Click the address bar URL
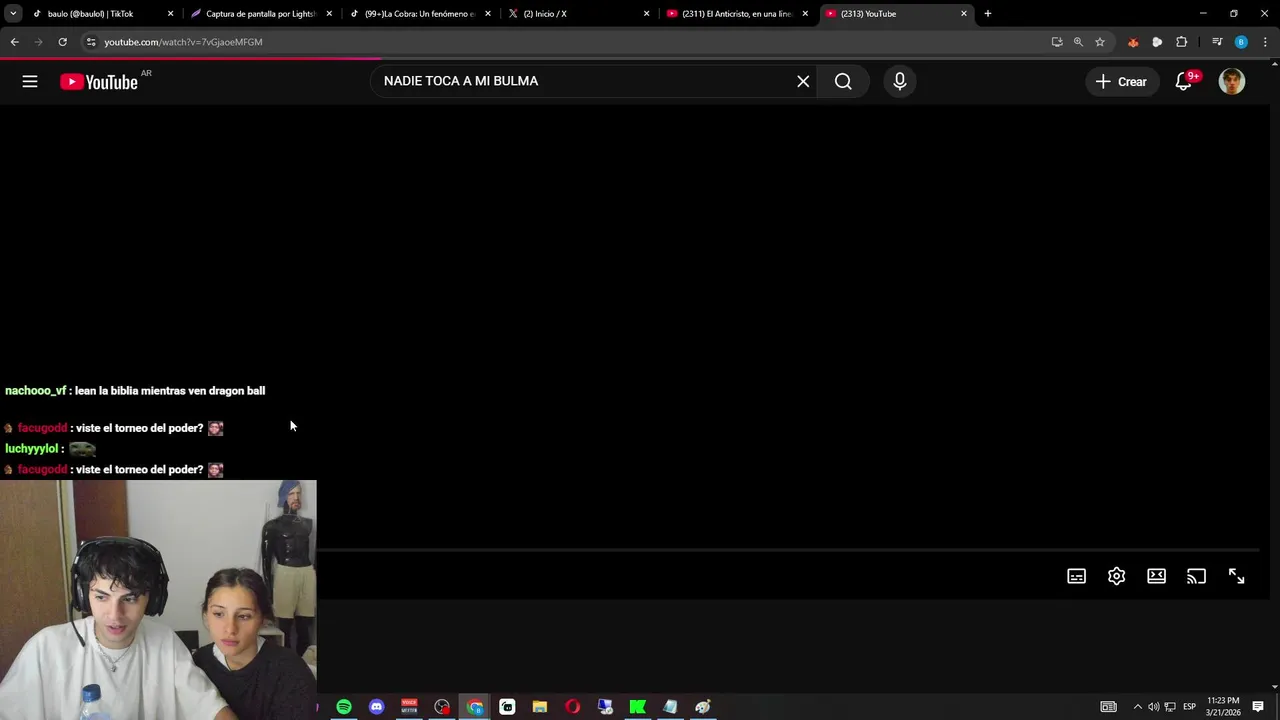The height and width of the screenshot is (720, 1280). (184, 42)
